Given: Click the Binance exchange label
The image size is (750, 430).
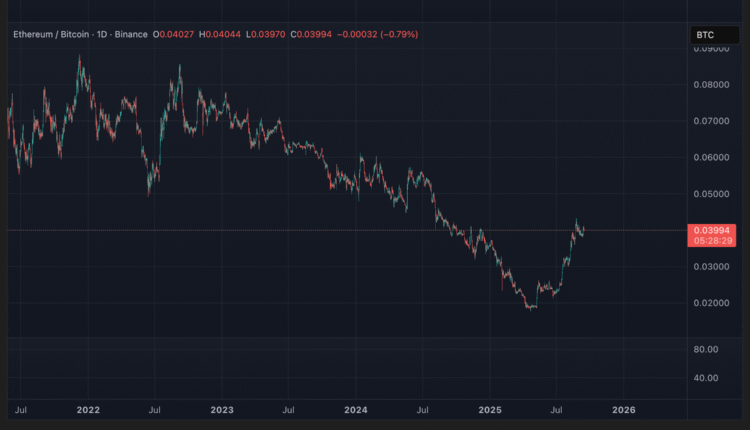Looking at the screenshot, I should click(x=130, y=35).
